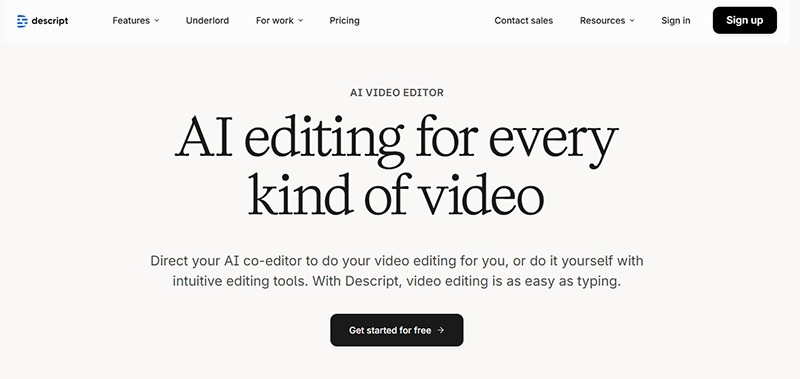This screenshot has width=800, height=379.
Task: Click the Get started for free button
Action: point(396,330)
